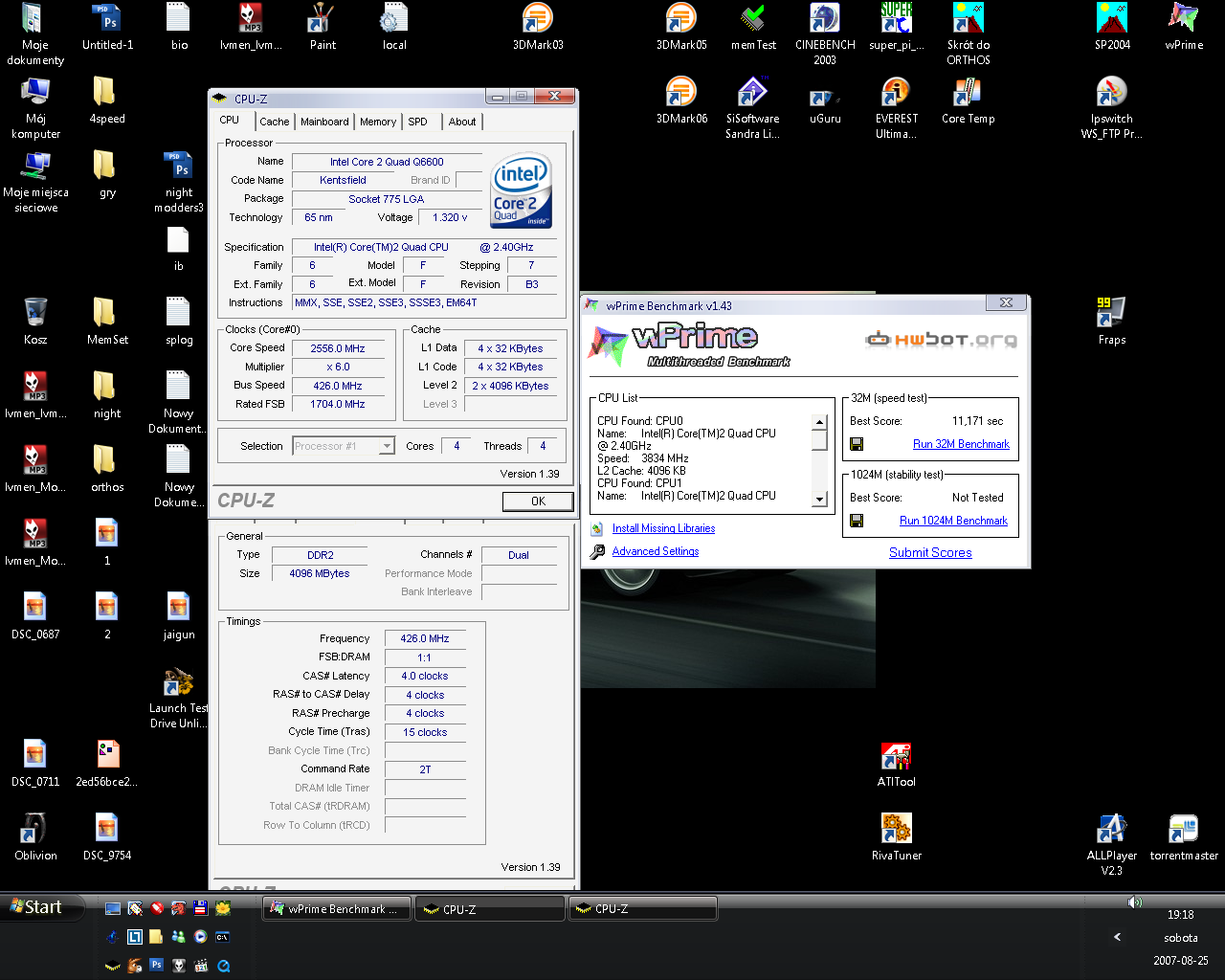1225x980 pixels.
Task: Open Ipswitch WS_FTP Pro icon
Action: point(1112,107)
